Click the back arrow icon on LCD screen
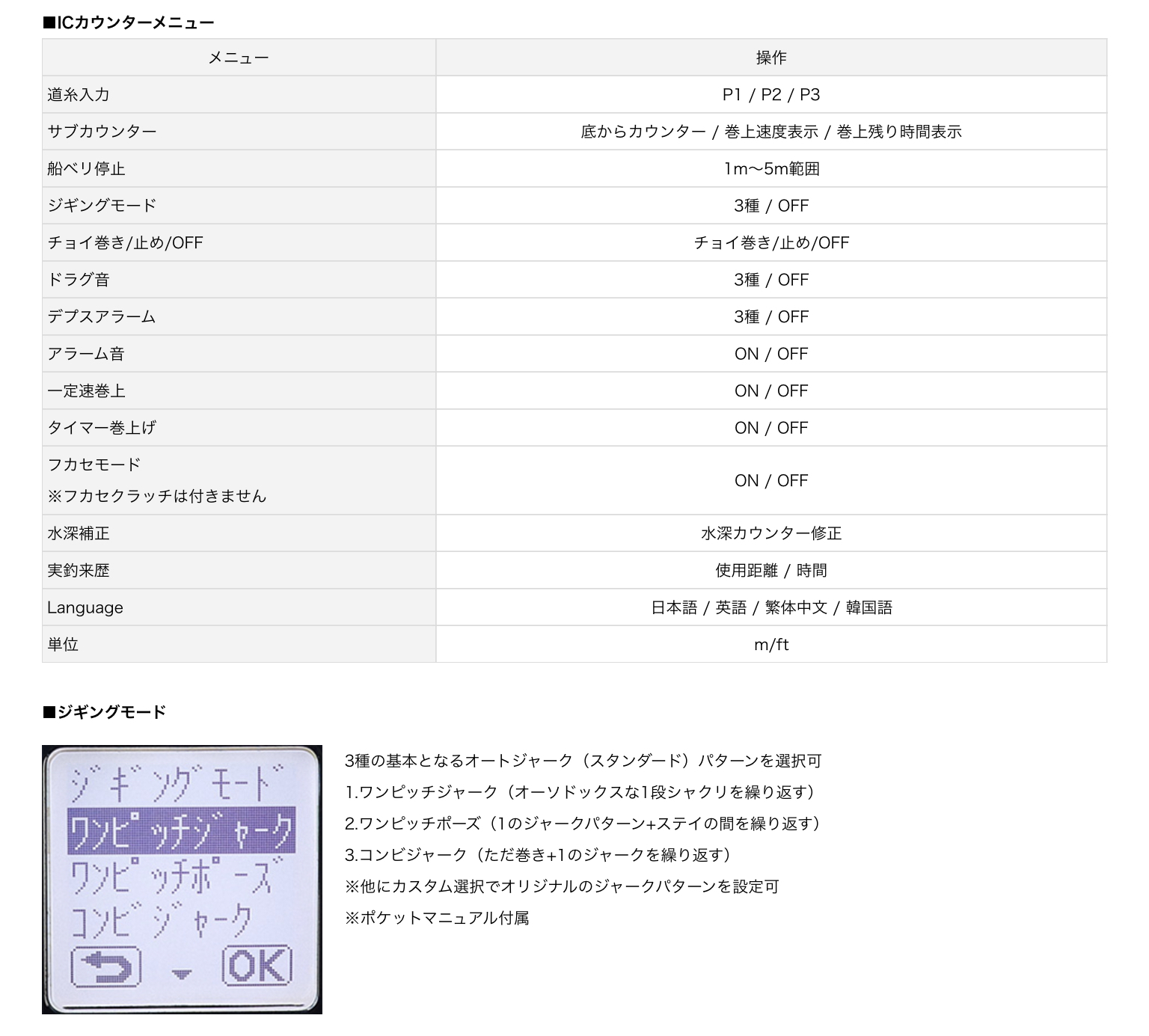1149x1036 pixels. tap(105, 966)
